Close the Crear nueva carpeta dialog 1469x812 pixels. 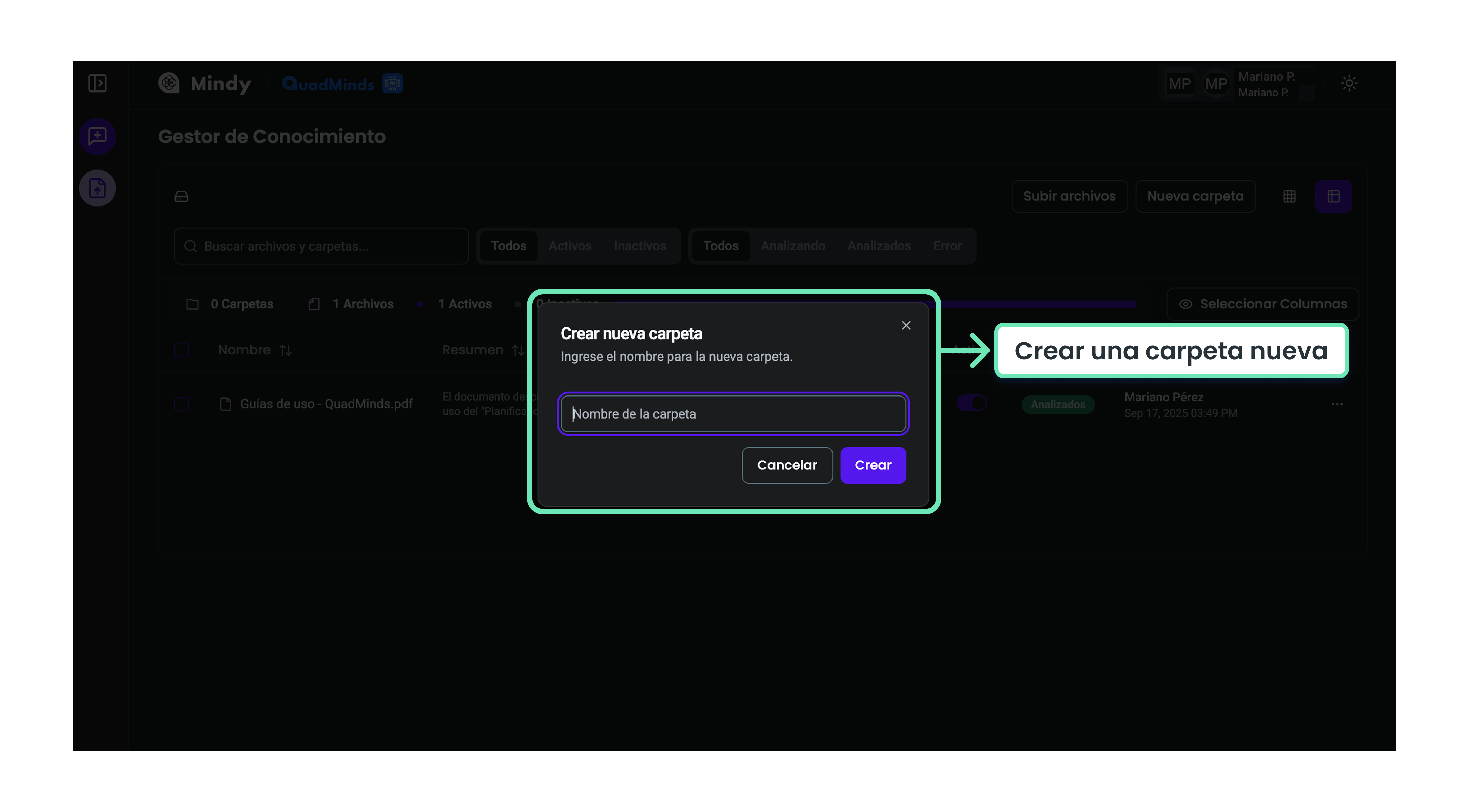point(906,325)
